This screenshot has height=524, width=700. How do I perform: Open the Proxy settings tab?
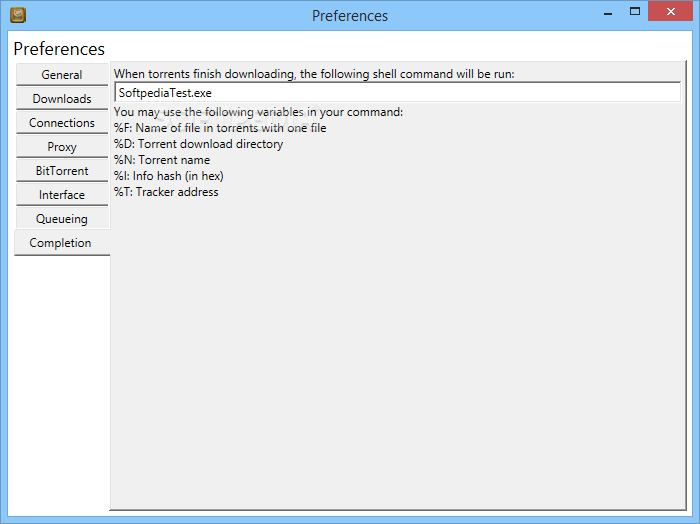pyautogui.click(x=62, y=147)
